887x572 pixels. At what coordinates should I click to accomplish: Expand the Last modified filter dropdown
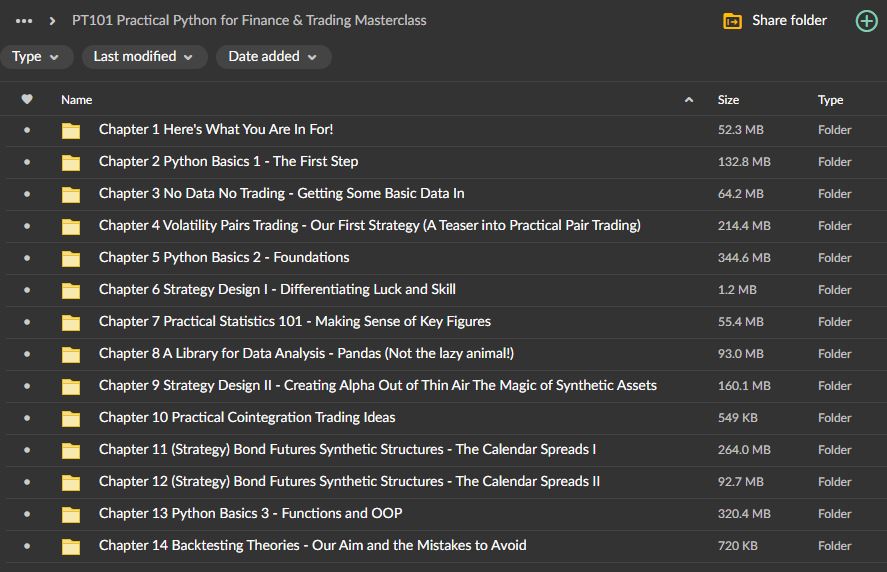pyautogui.click(x=144, y=57)
